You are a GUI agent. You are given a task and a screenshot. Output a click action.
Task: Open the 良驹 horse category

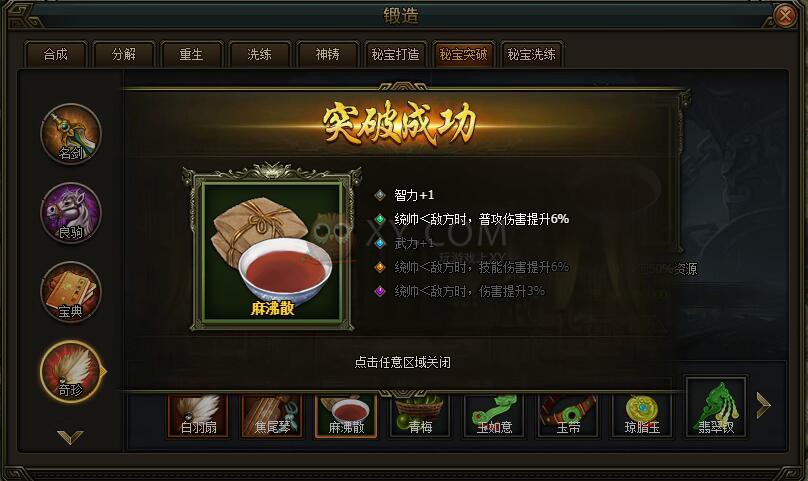pos(71,213)
